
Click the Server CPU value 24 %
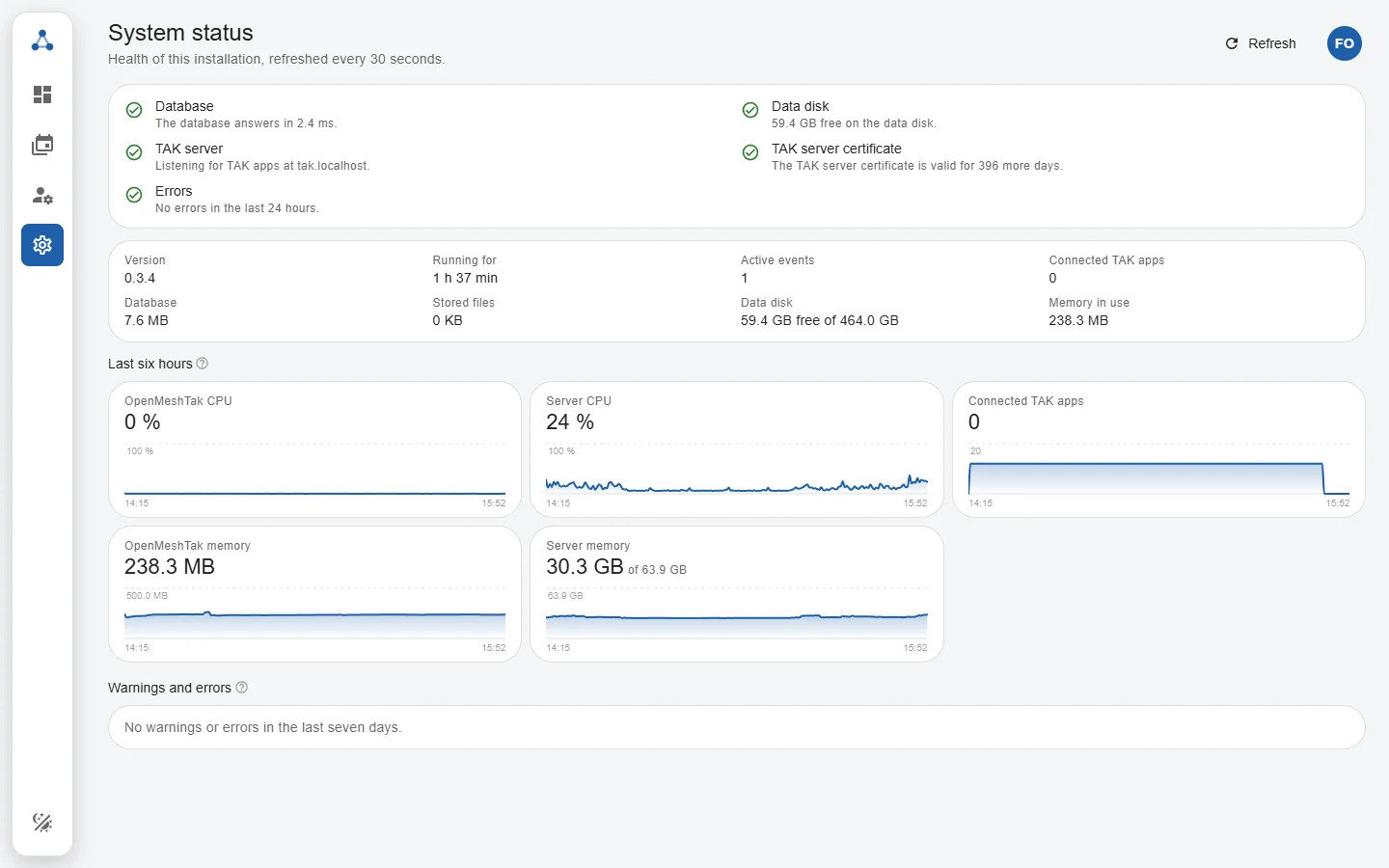[x=570, y=421]
